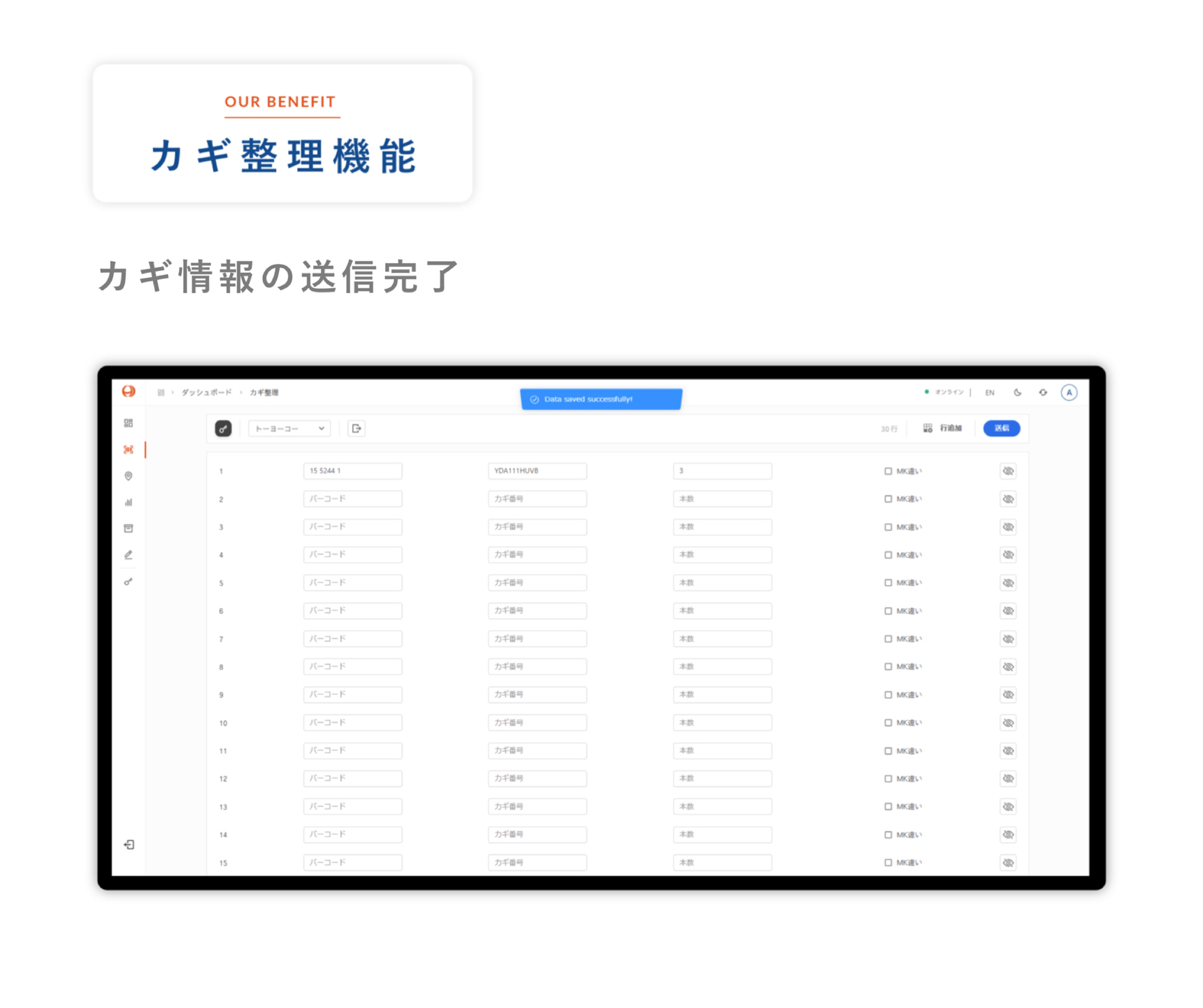This screenshot has height=1008, width=1203.
Task: Click the カギ整理 breadcrumb
Action: [x=264, y=392]
